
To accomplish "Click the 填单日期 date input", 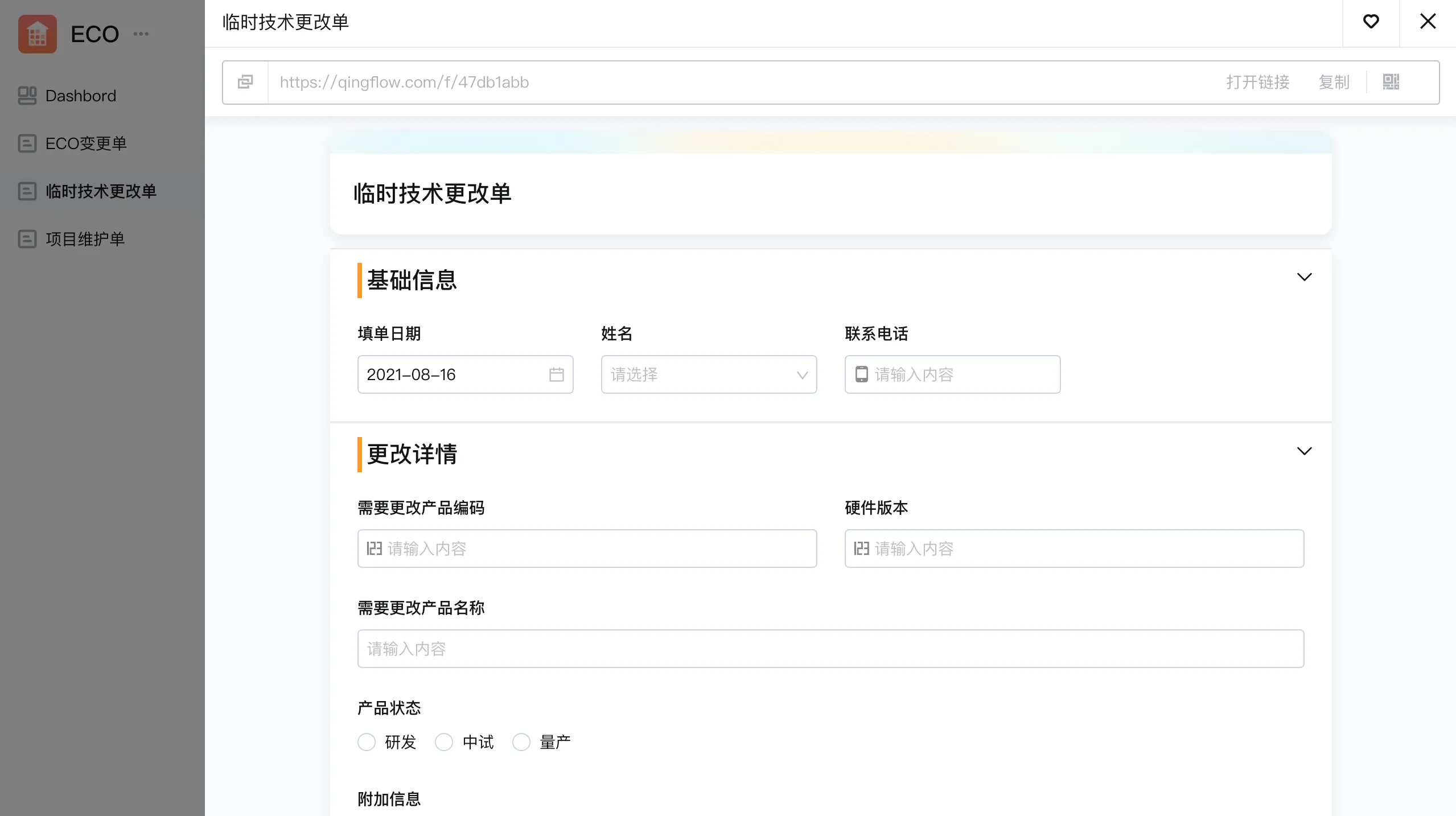I will (465, 374).
